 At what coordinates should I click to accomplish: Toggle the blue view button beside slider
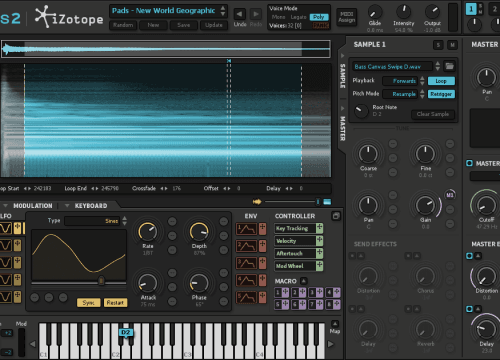327,202
